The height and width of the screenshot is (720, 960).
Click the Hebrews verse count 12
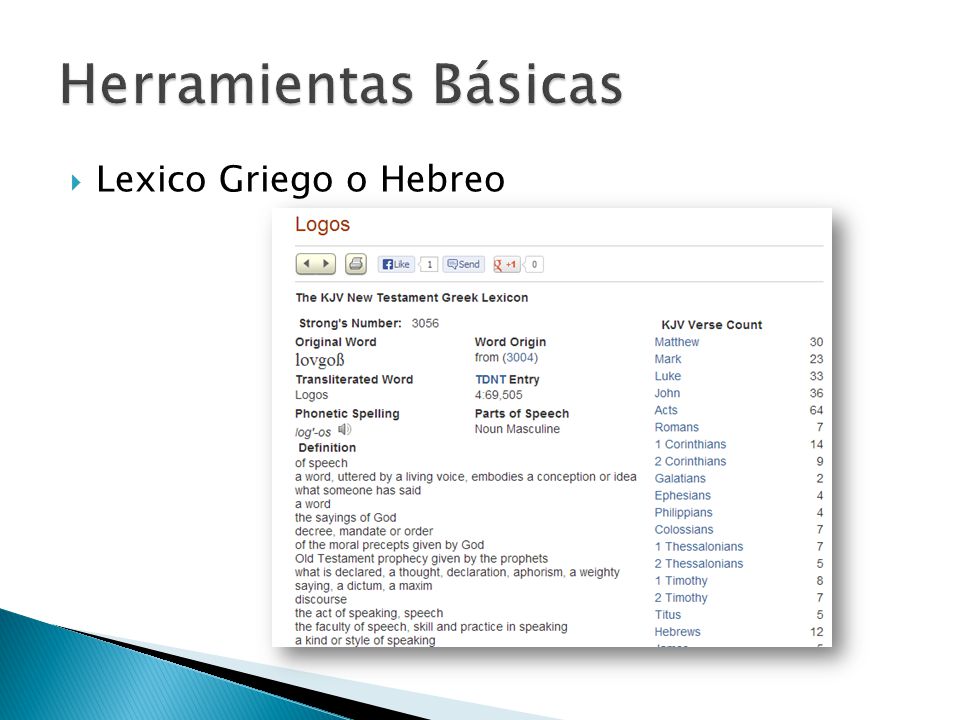[816, 632]
